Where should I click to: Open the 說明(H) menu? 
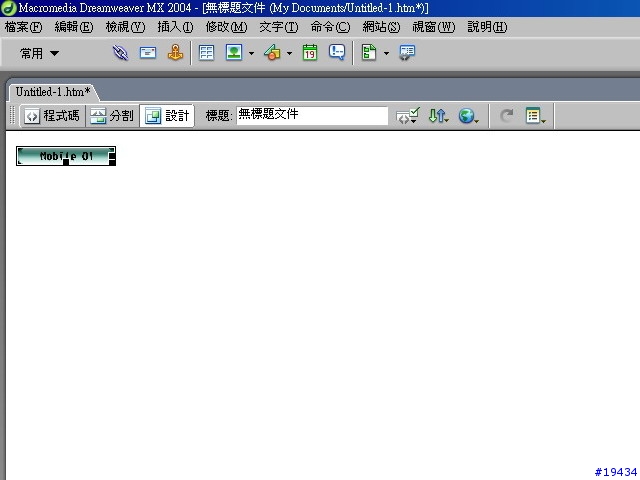[487, 27]
